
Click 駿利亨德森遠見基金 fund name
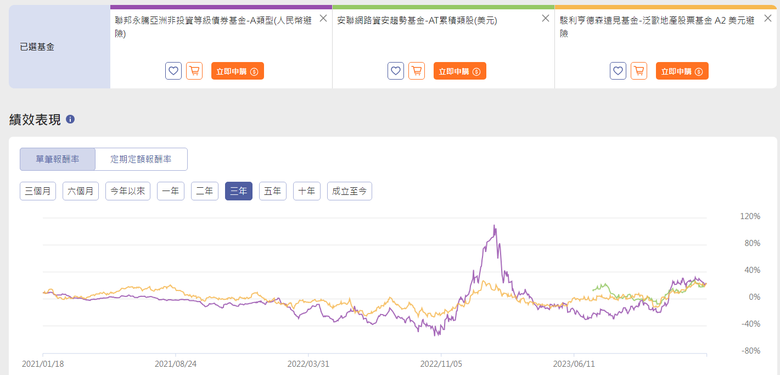pyautogui.click(x=658, y=27)
